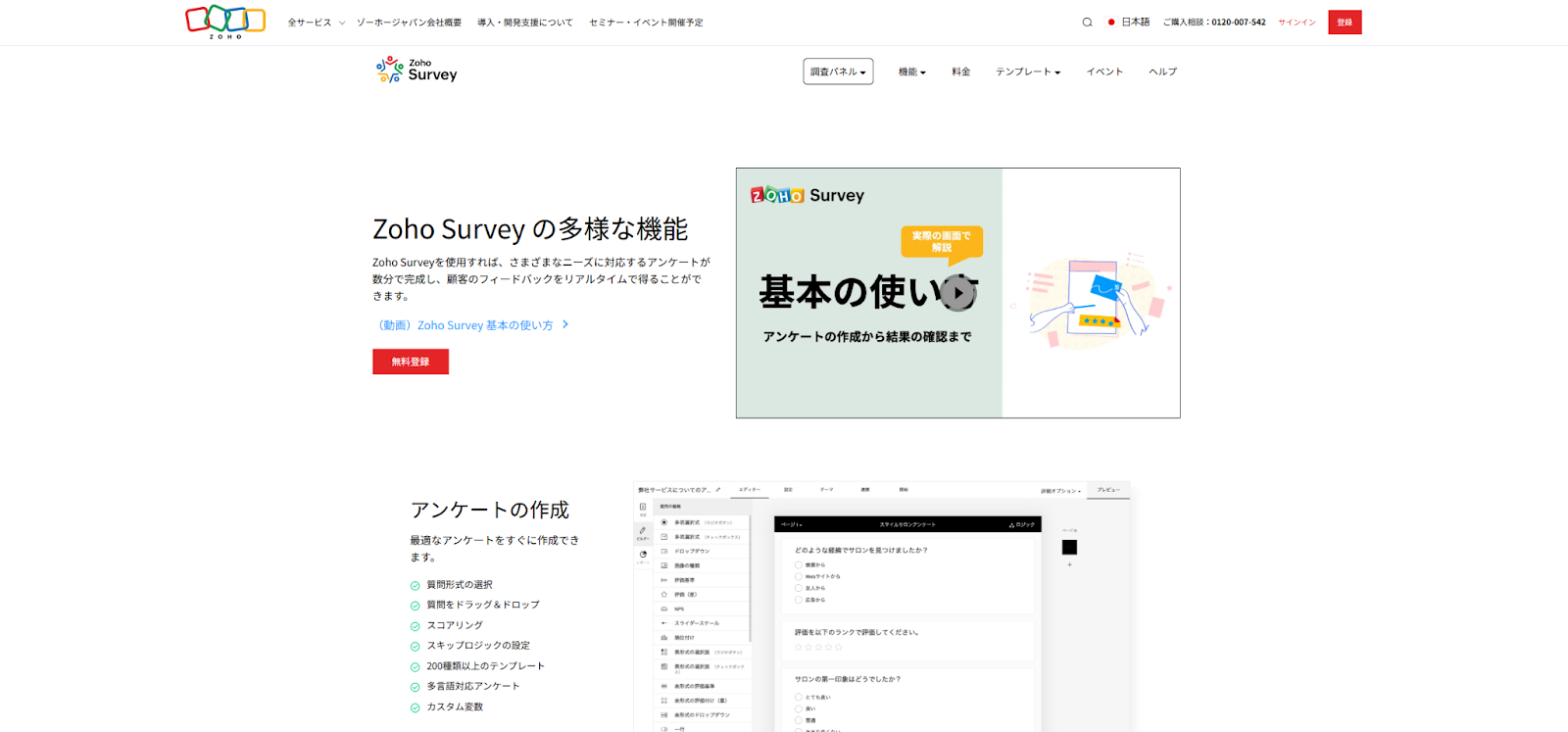Open the 料金 page
This screenshot has height=732, width=1568.
pos(960,72)
